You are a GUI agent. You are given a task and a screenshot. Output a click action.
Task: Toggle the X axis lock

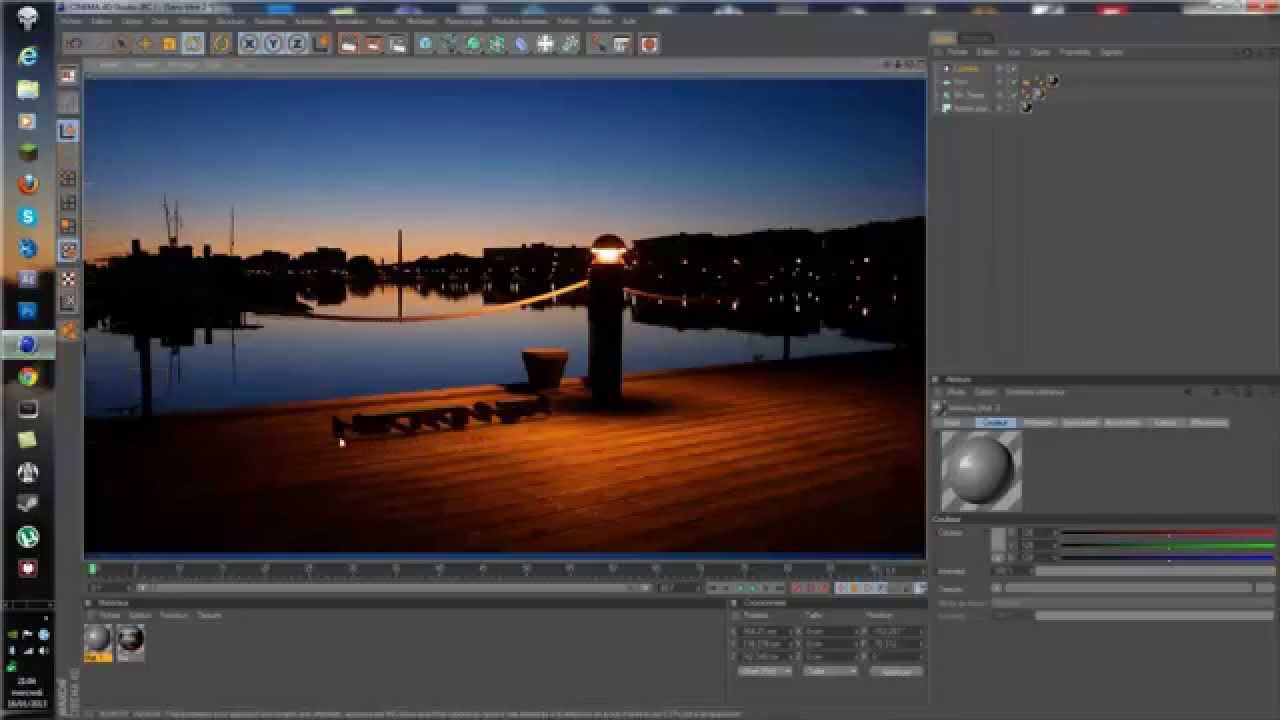tap(249, 44)
